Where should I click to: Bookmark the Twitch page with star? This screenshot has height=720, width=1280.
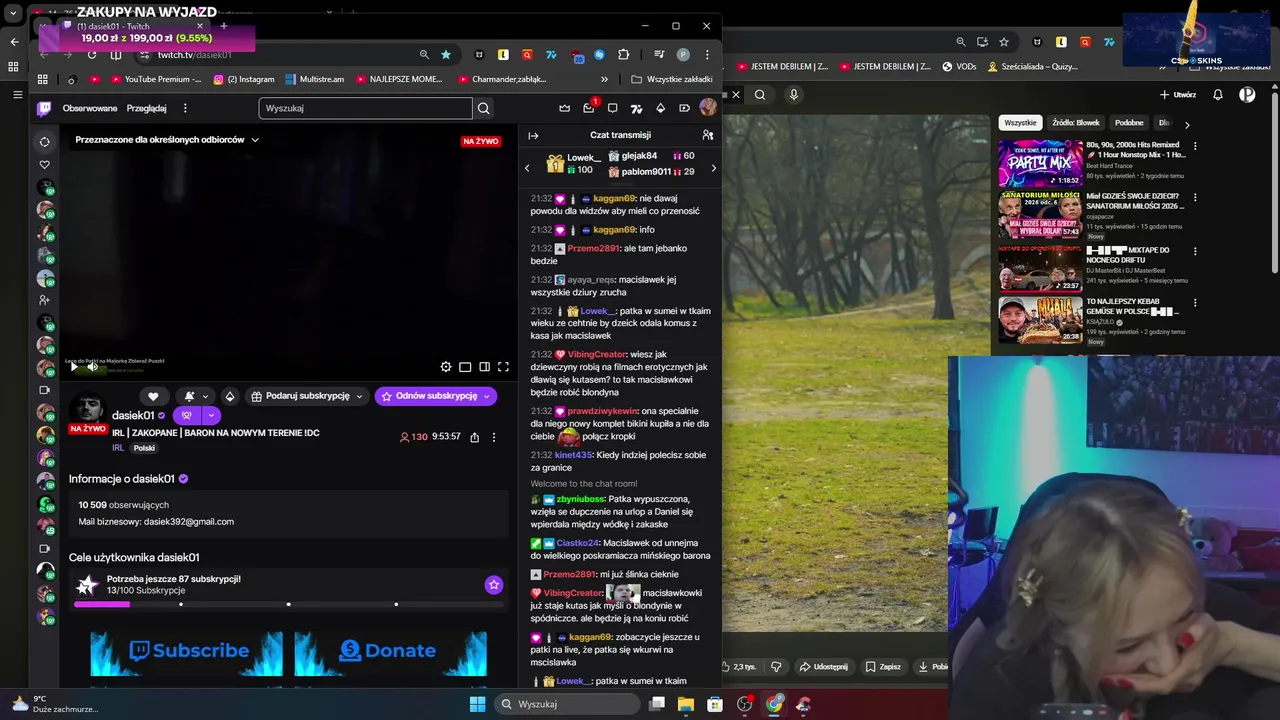click(x=446, y=55)
